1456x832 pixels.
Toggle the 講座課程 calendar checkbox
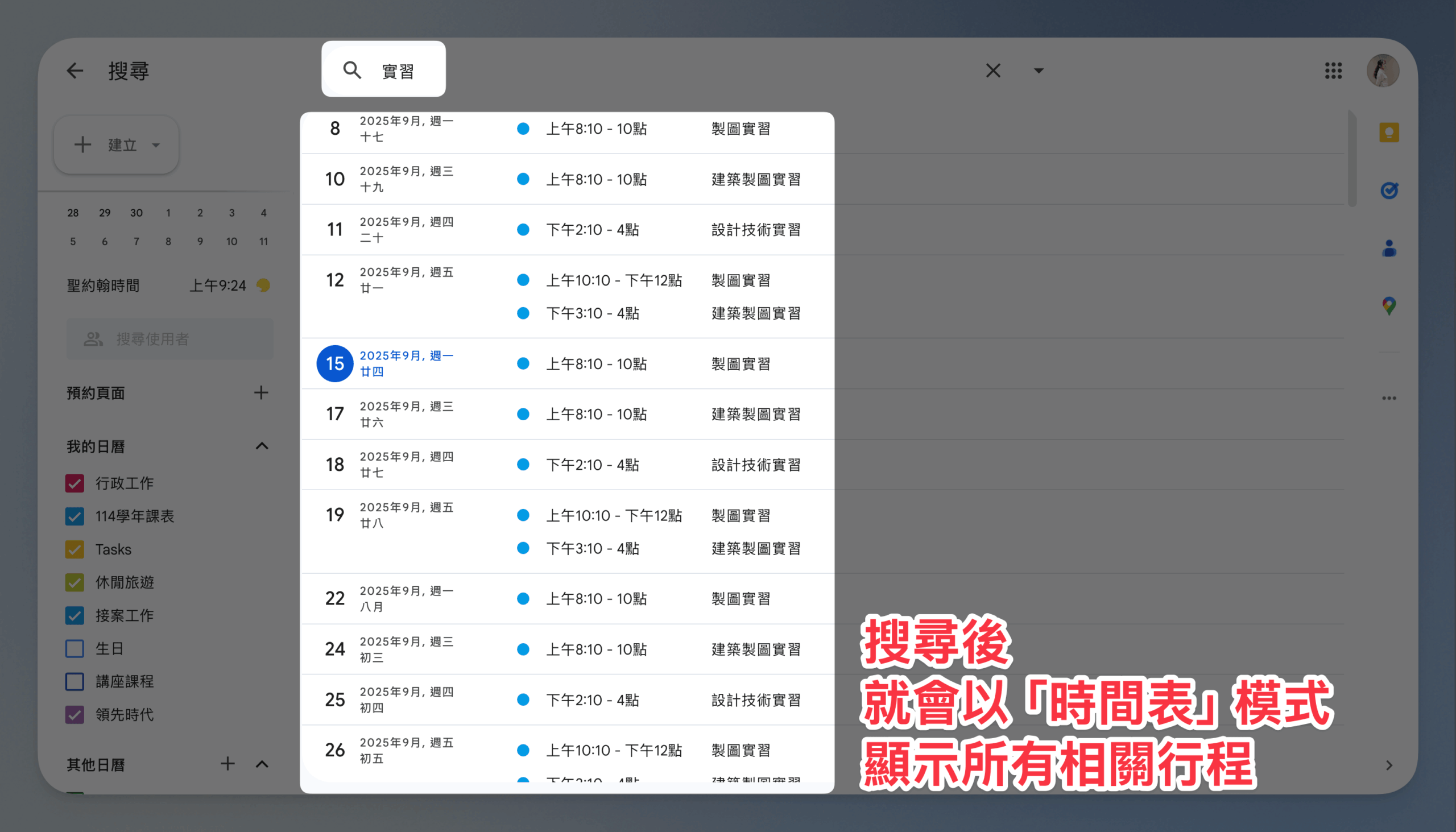click(75, 682)
